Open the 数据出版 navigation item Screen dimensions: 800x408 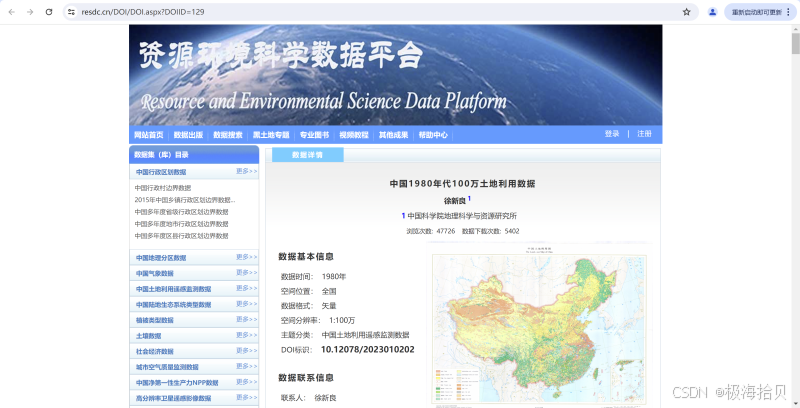point(188,135)
